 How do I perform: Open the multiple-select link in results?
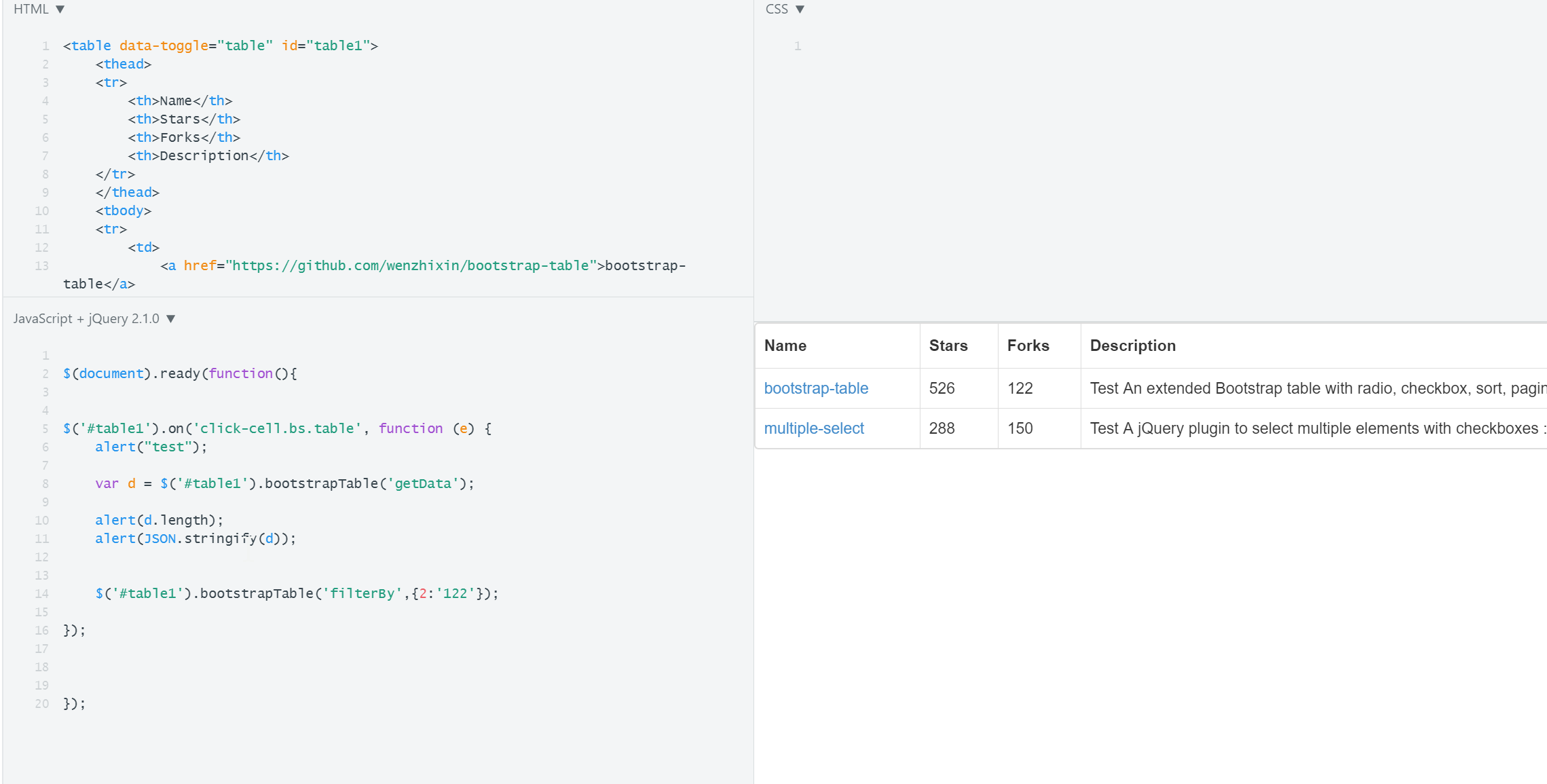tap(814, 428)
